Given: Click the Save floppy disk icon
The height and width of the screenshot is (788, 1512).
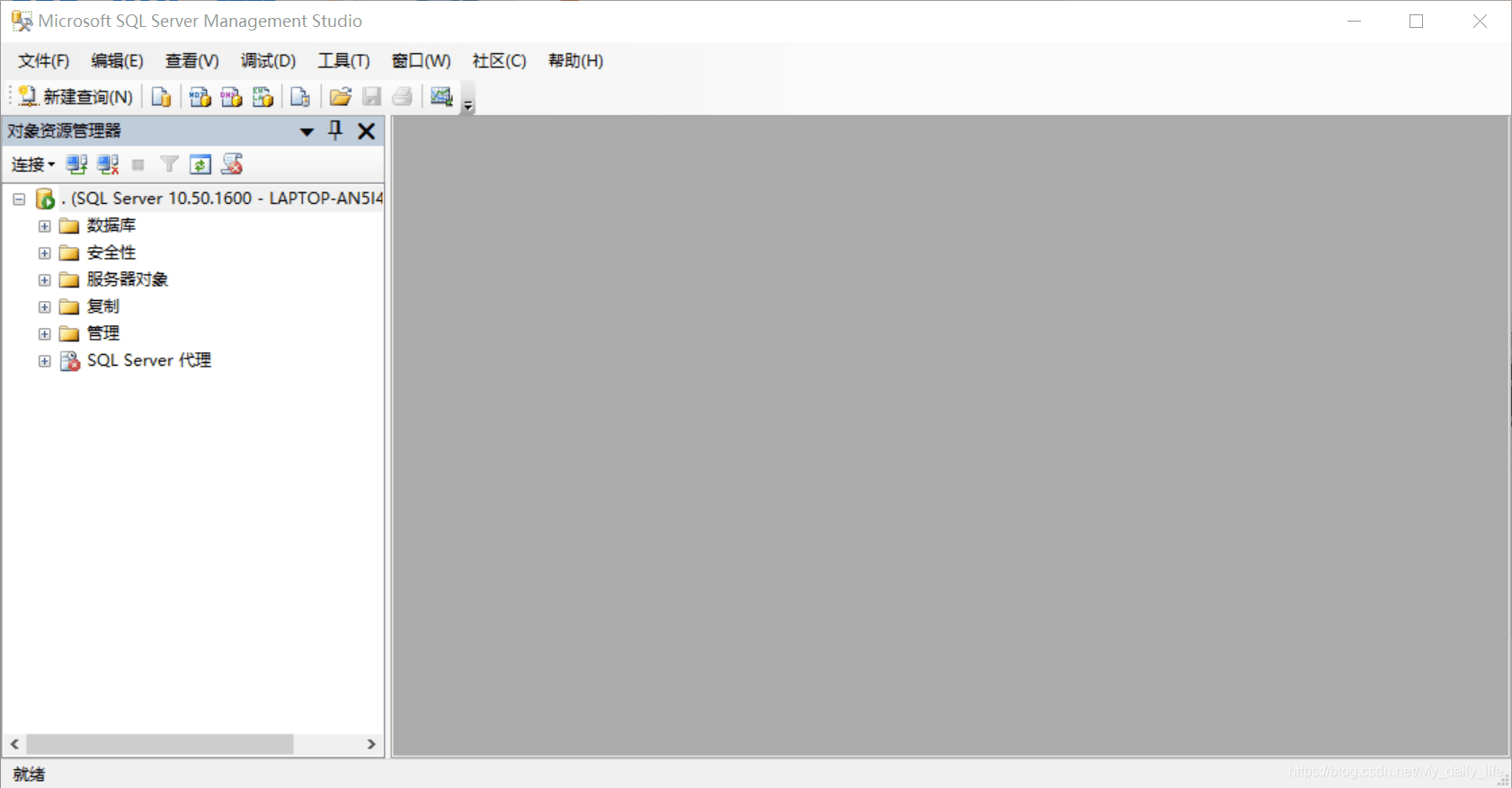Looking at the screenshot, I should [x=371, y=96].
